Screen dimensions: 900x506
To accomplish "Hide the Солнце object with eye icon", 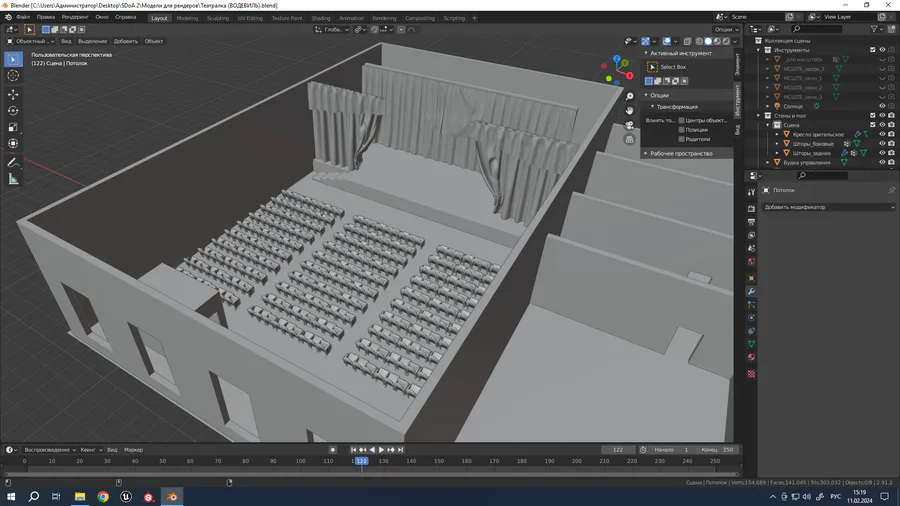I will pyautogui.click(x=882, y=106).
